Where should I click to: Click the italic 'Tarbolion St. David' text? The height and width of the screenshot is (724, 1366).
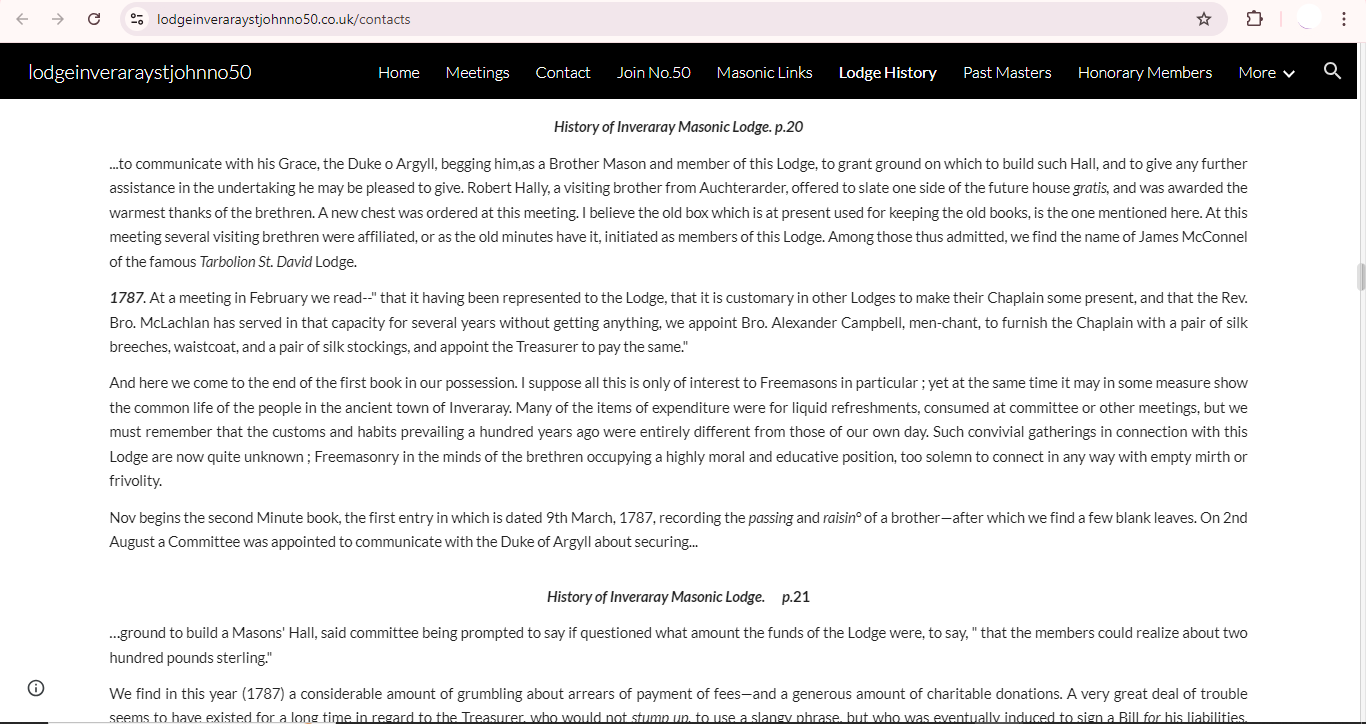click(255, 262)
